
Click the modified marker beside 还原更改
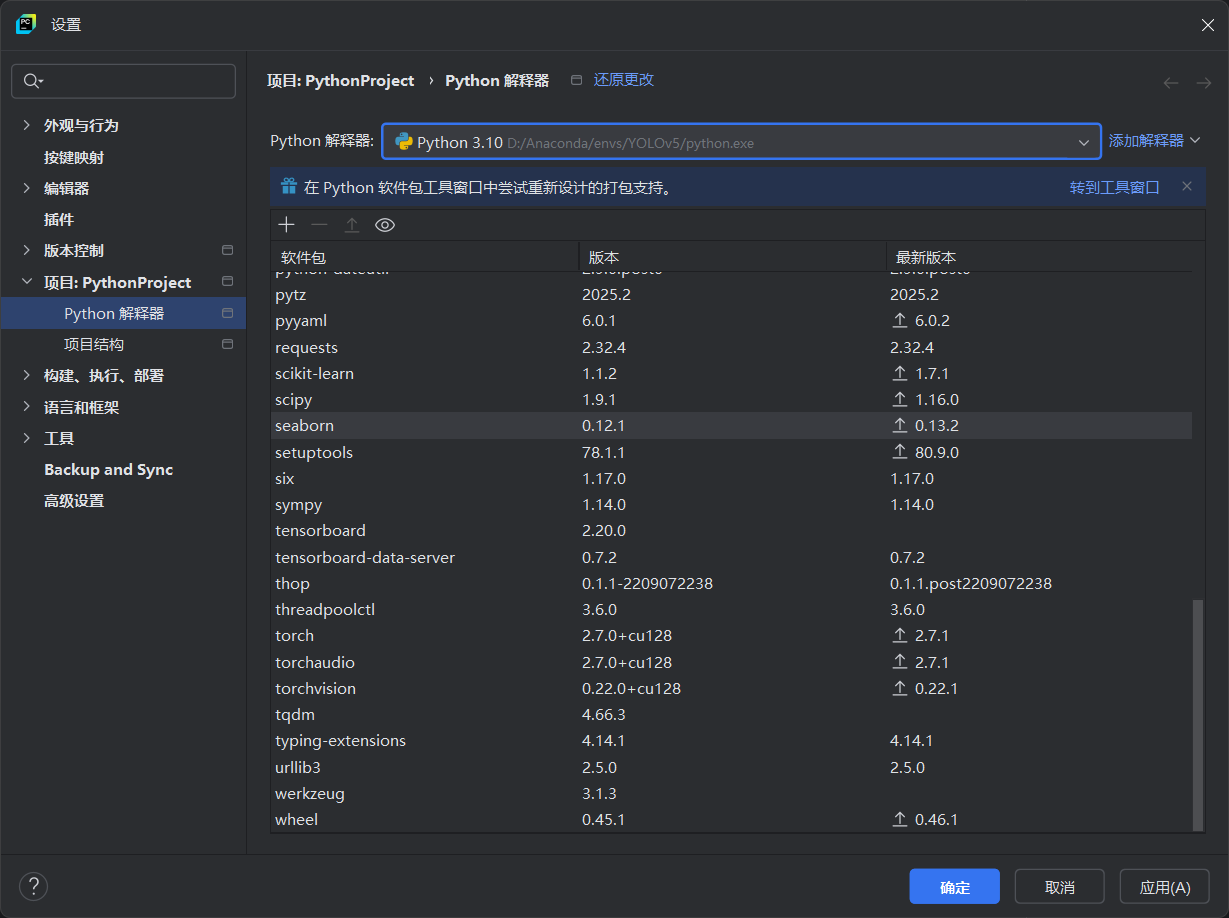576,80
